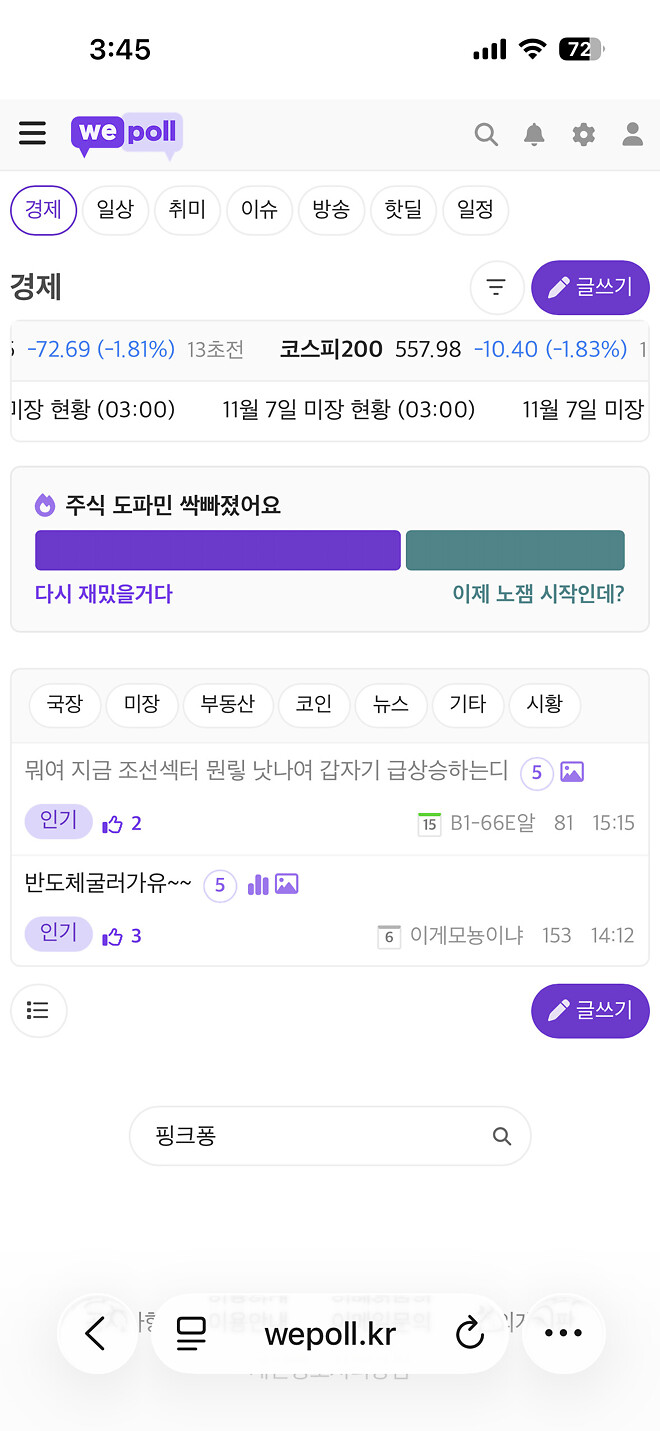This screenshot has height=1431, width=660.
Task: Open the filter/sort icon beside 경제 heading
Action: [x=497, y=287]
